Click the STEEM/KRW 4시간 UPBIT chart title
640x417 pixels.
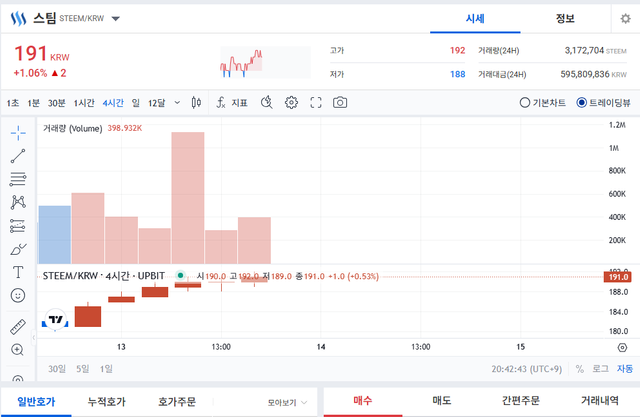(x=104, y=276)
